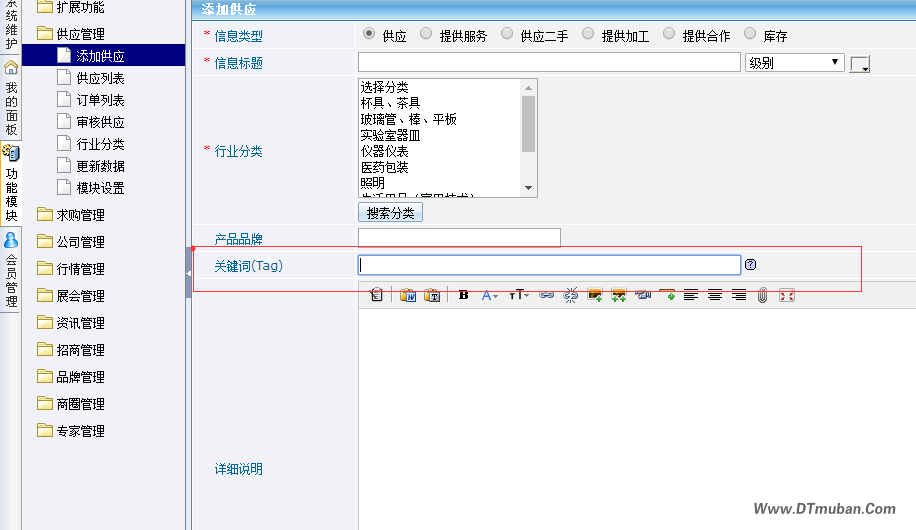Screen dimensions: 916x530
Task: Click the Bold icon in editor toolbar
Action: tap(463, 295)
